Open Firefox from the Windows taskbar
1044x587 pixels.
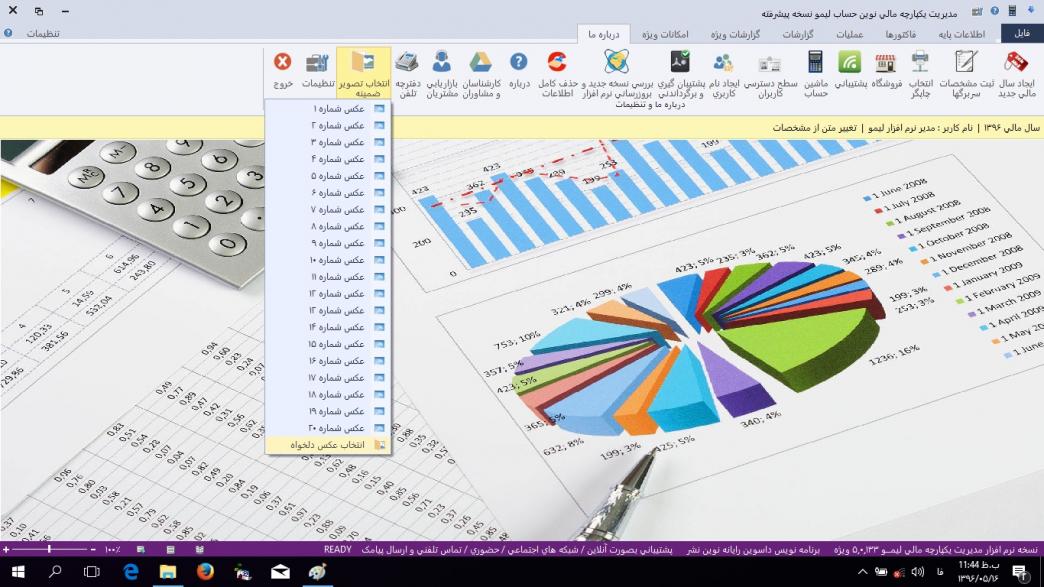205,572
